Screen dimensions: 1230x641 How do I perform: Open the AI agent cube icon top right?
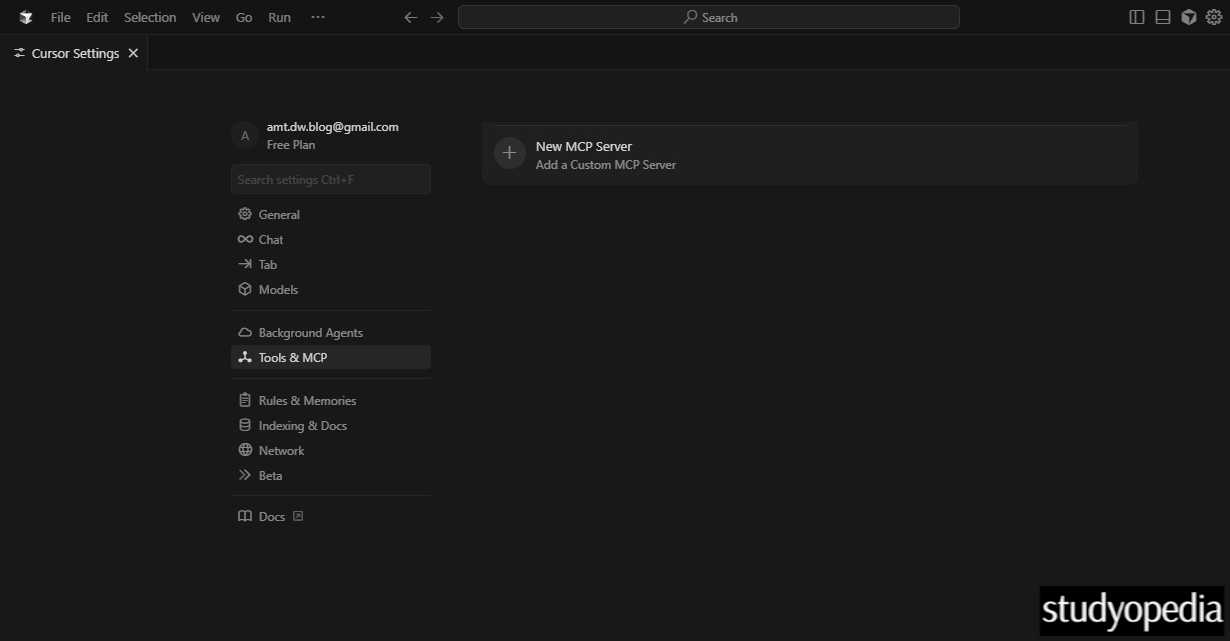coord(1188,16)
